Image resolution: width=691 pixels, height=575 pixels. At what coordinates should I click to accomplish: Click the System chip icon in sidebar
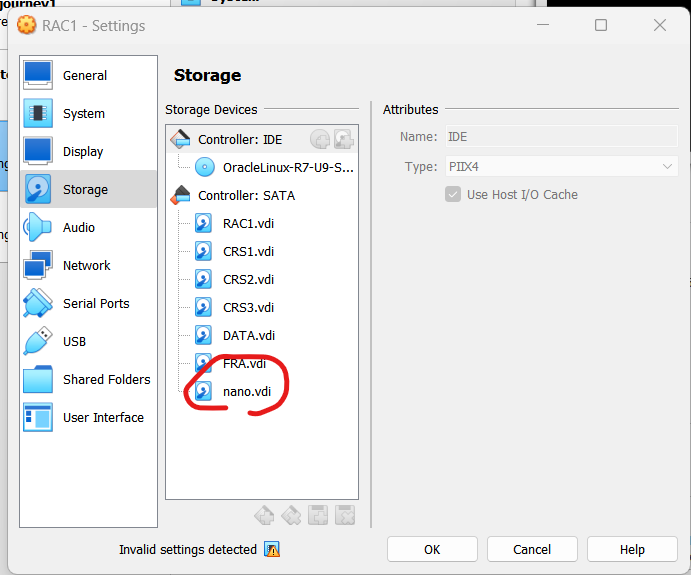coord(38,113)
